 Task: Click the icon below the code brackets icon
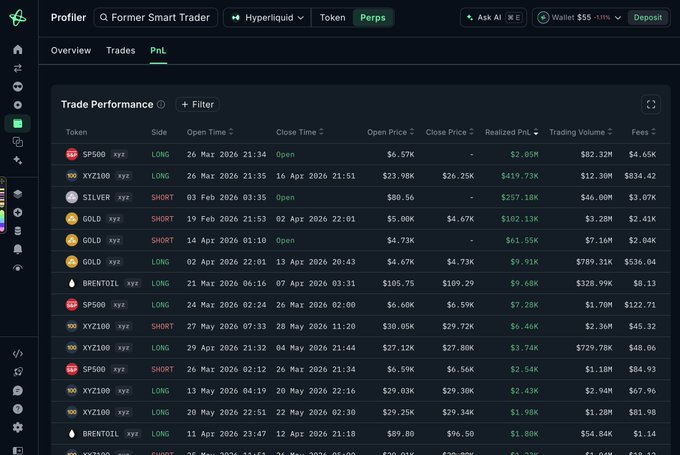tap(18, 372)
